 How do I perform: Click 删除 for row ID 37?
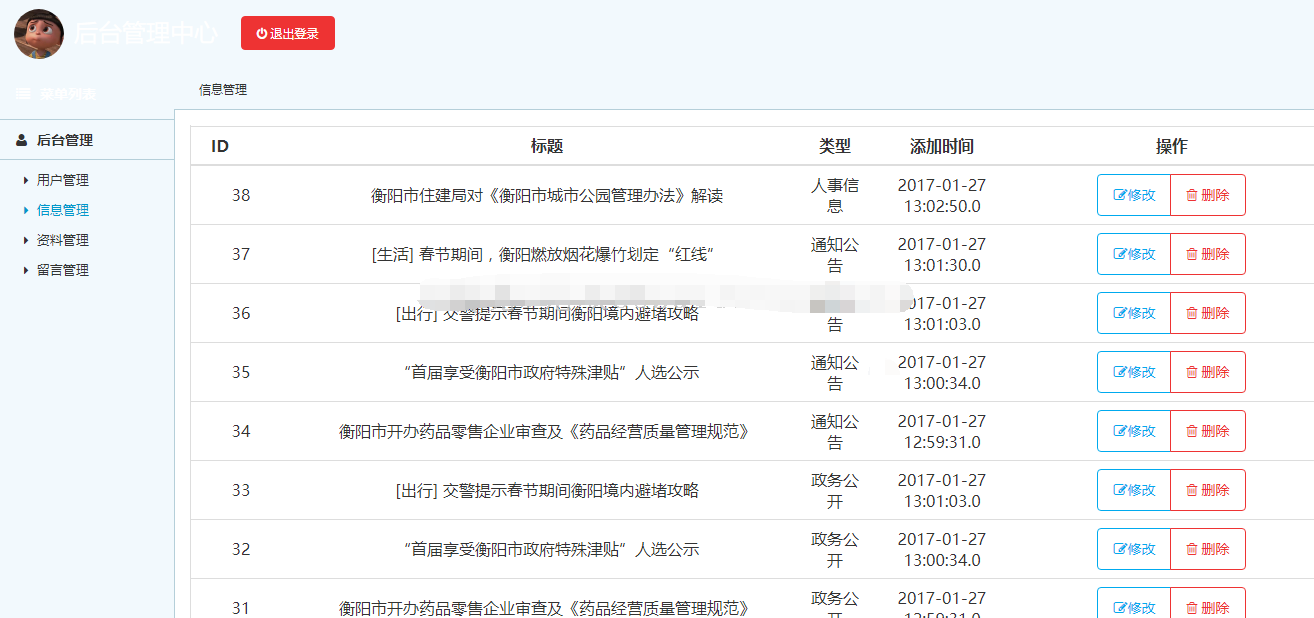click(1208, 254)
